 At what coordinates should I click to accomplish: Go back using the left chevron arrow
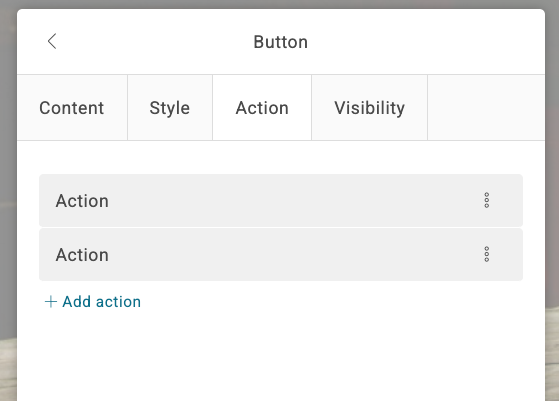pos(52,41)
